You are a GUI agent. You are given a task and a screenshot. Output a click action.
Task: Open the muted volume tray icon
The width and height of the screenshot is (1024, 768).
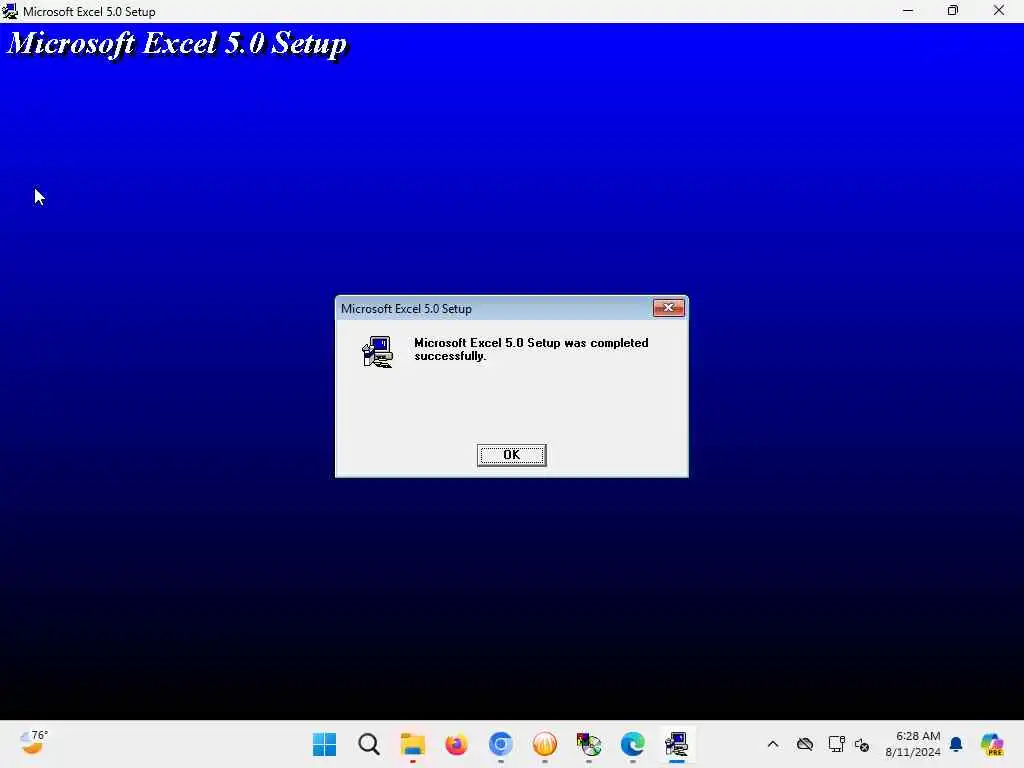[862, 744]
